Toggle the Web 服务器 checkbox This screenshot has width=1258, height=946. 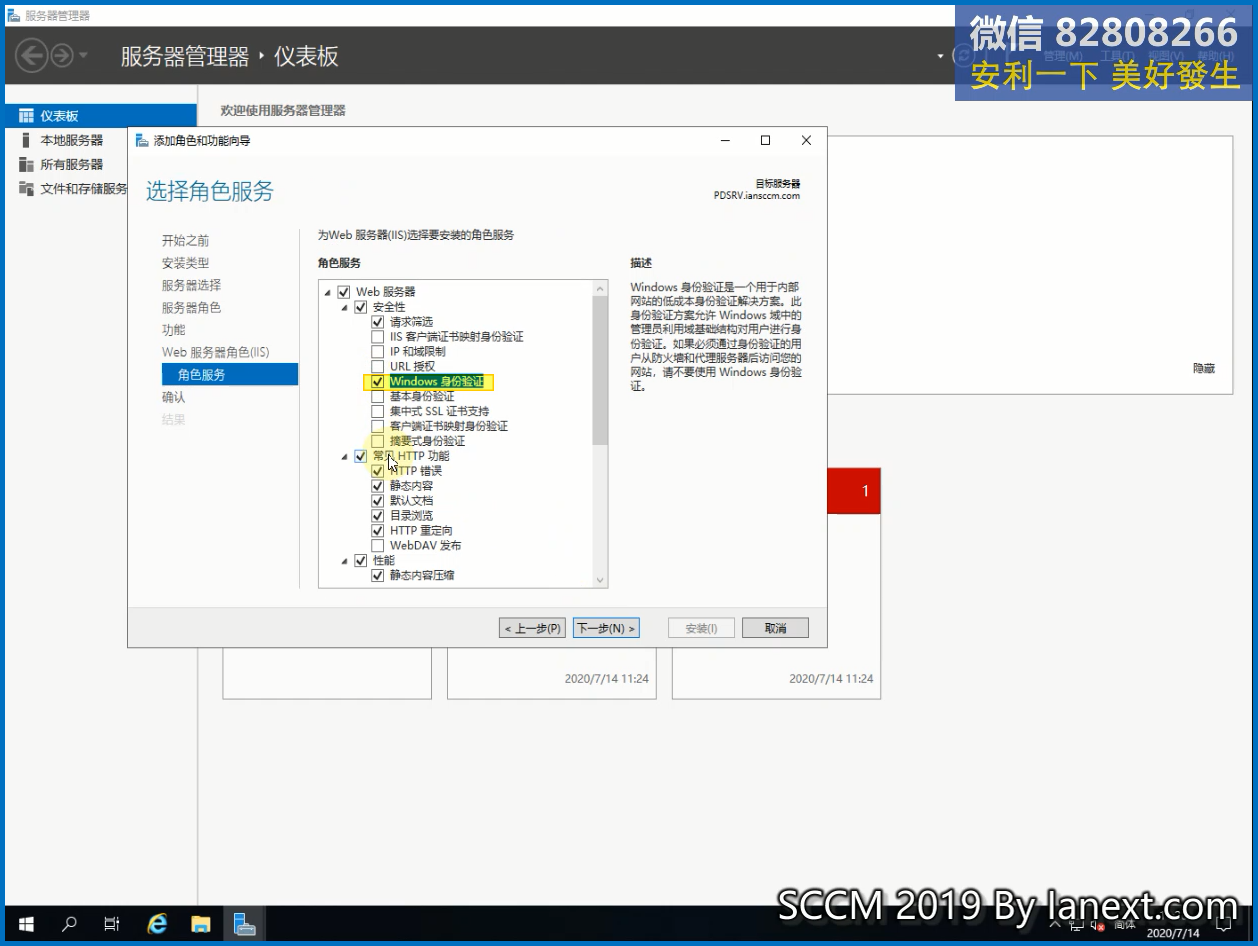(x=344, y=292)
